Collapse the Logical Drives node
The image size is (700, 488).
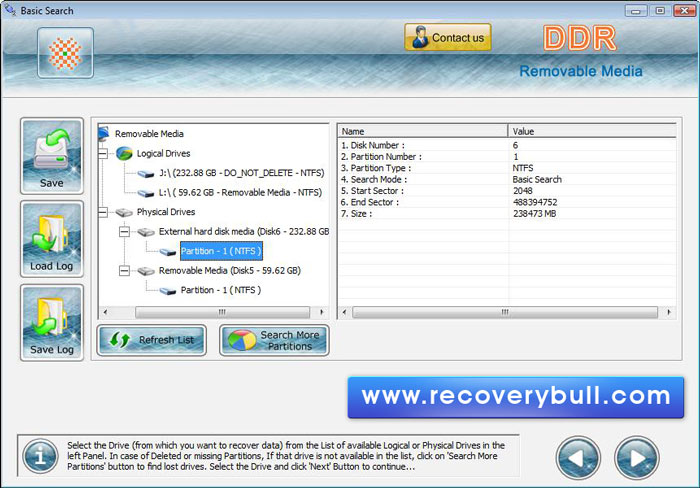pos(103,154)
